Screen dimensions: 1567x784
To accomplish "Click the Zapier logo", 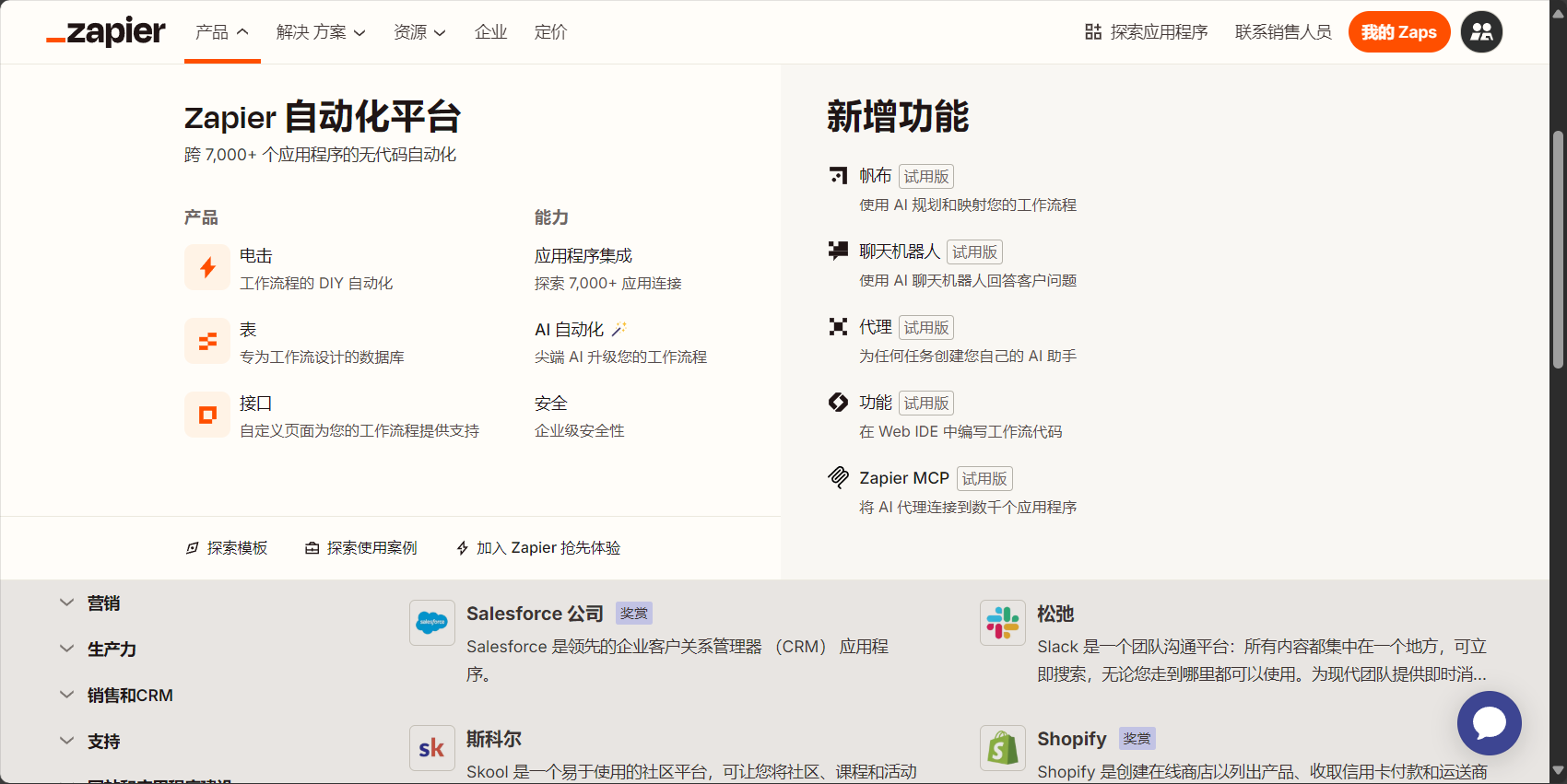I will coord(106,31).
